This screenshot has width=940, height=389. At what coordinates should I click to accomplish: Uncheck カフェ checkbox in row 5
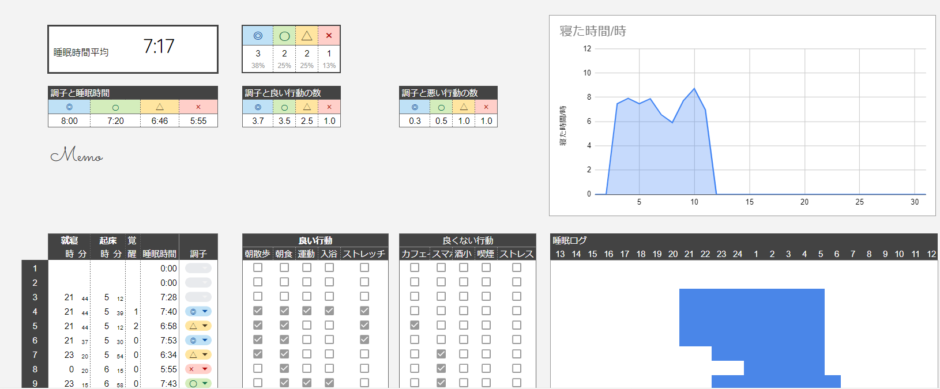414,325
